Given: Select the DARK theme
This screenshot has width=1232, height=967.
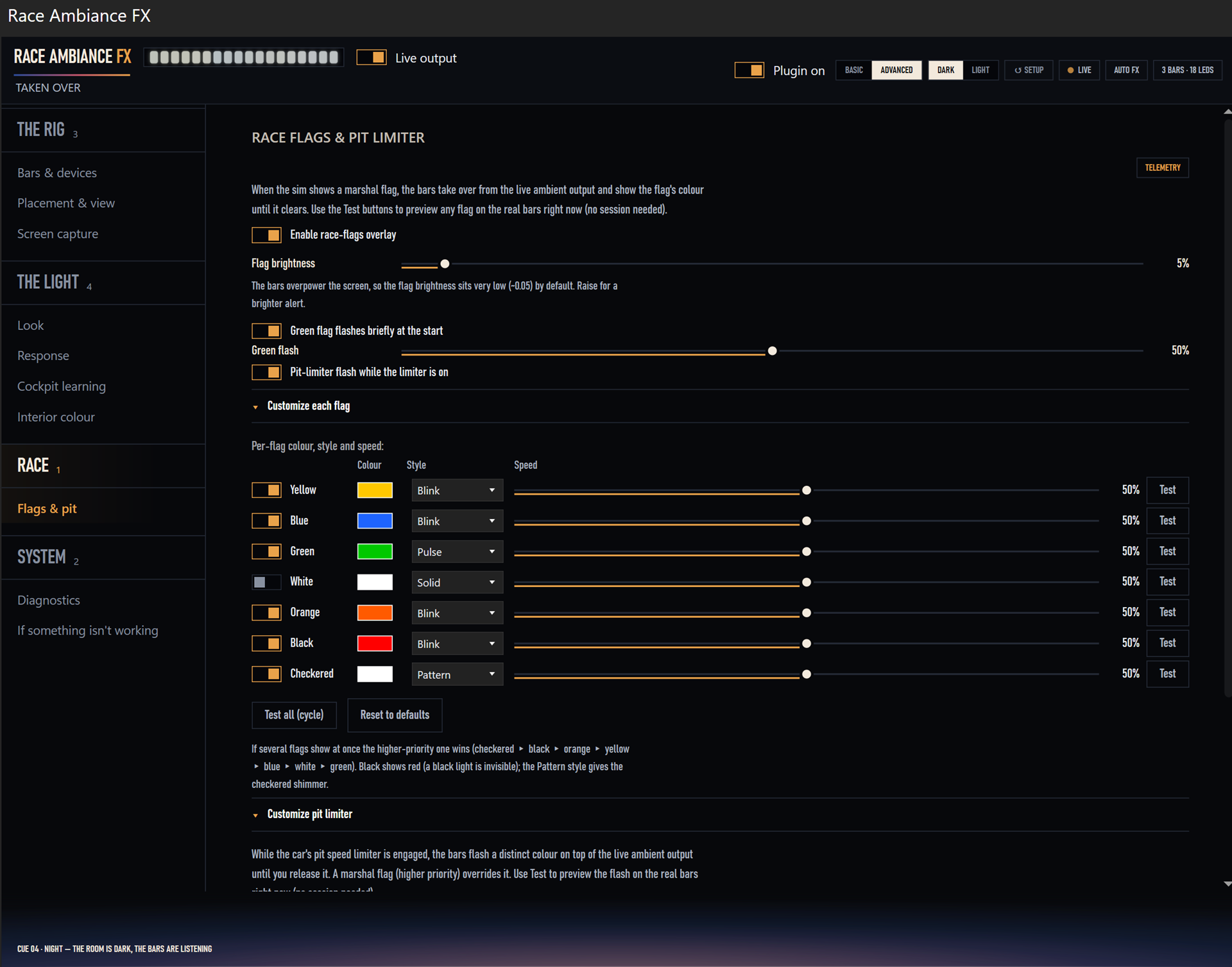Looking at the screenshot, I should (x=945, y=70).
